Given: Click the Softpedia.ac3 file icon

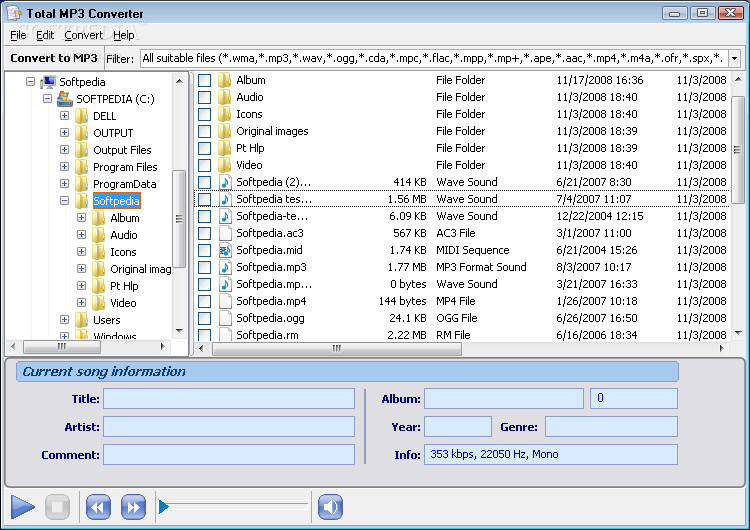Looking at the screenshot, I should (x=225, y=233).
